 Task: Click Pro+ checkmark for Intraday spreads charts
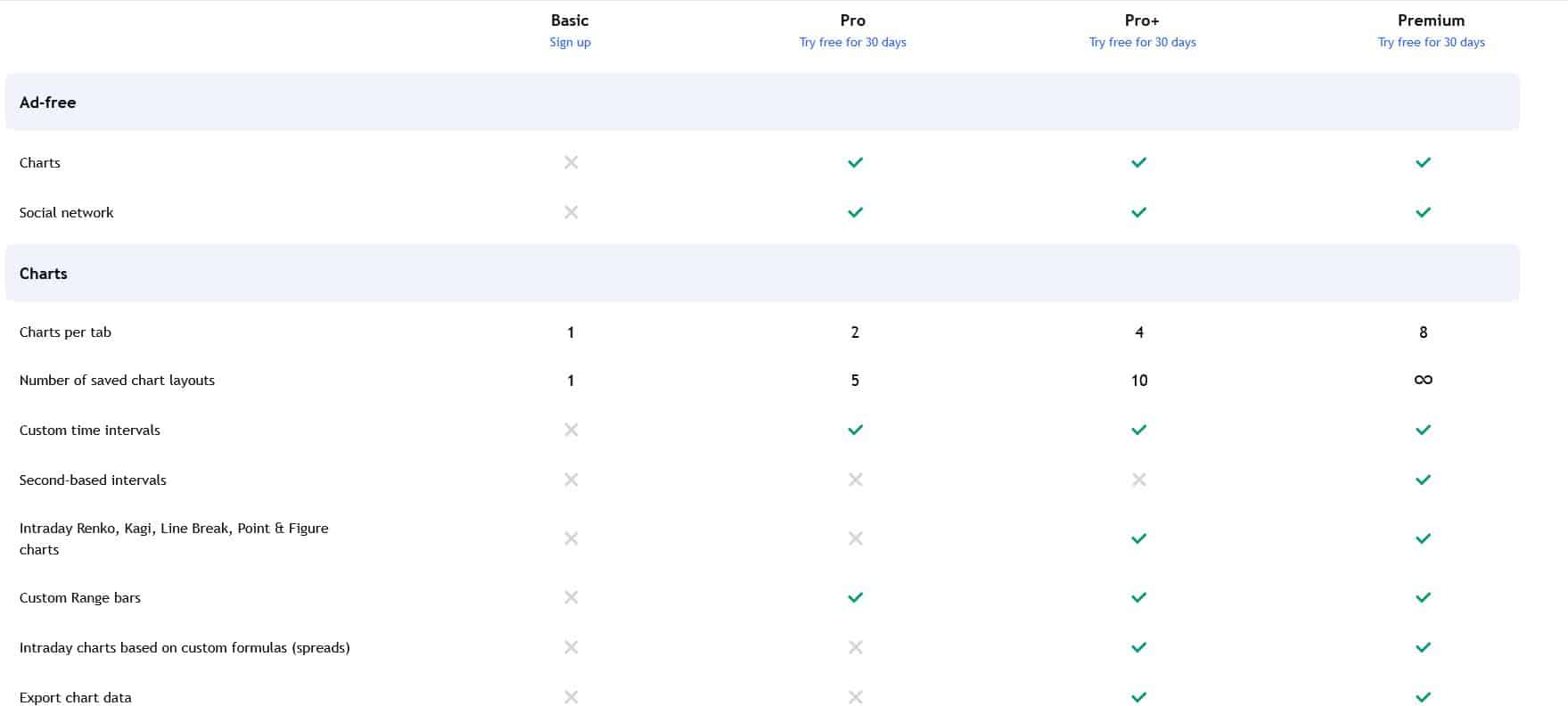tap(1138, 647)
